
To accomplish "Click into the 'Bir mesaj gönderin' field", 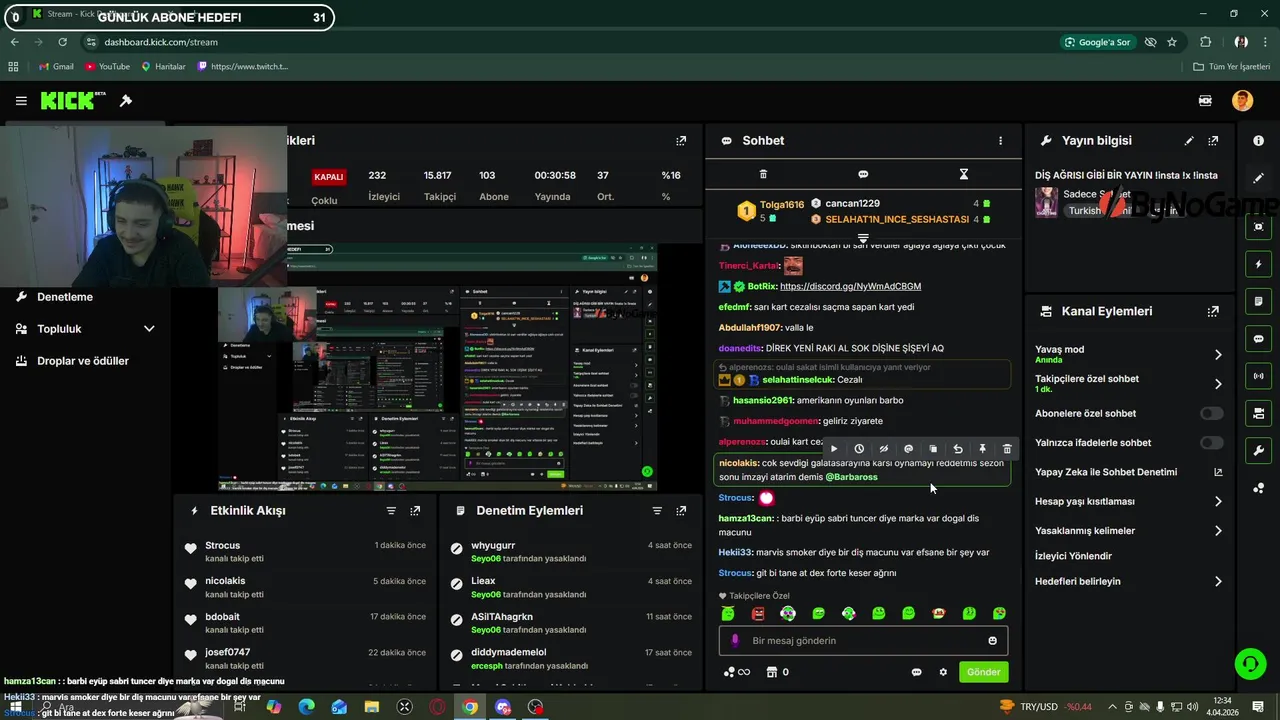I will 863,641.
